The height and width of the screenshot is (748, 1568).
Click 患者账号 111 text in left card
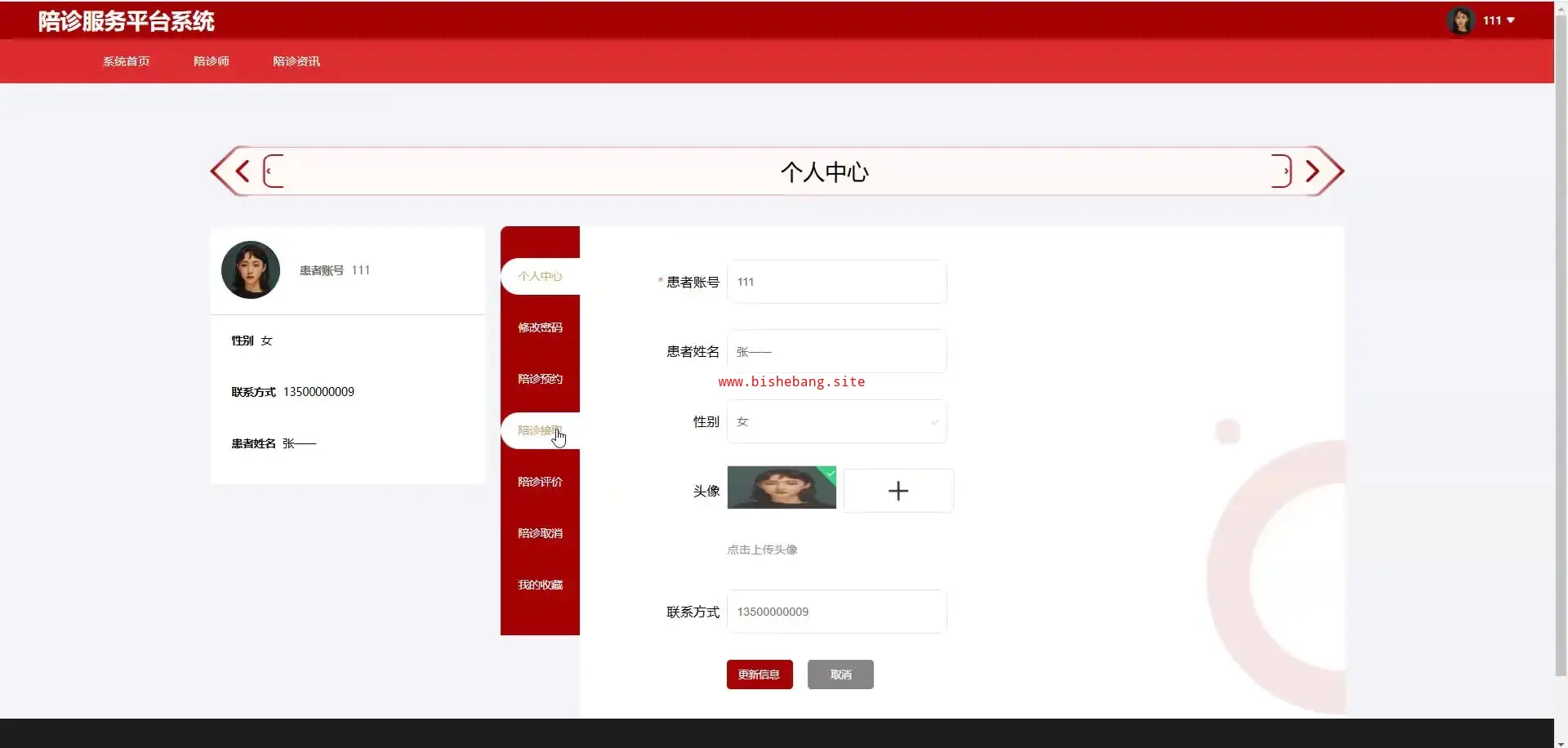[335, 270]
